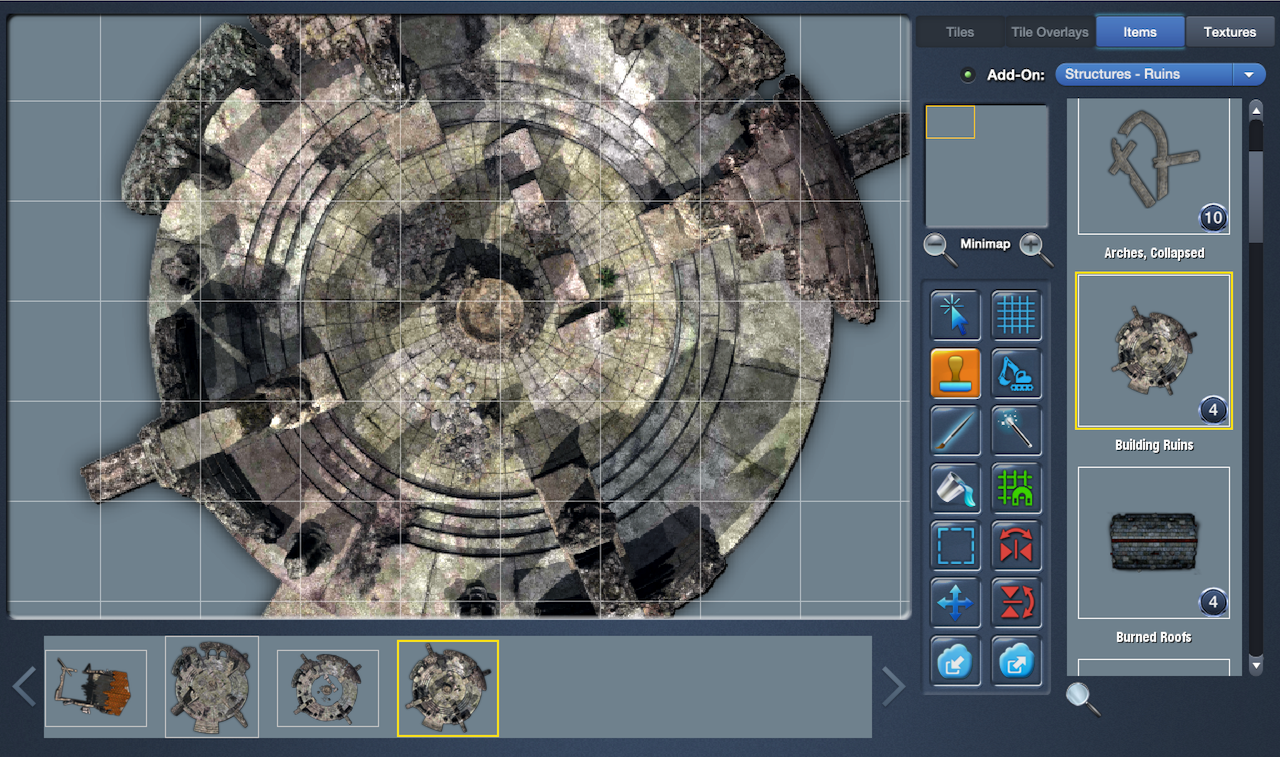Click the item list scrollbar up arrow
The image size is (1280, 757).
pyautogui.click(x=1256, y=110)
